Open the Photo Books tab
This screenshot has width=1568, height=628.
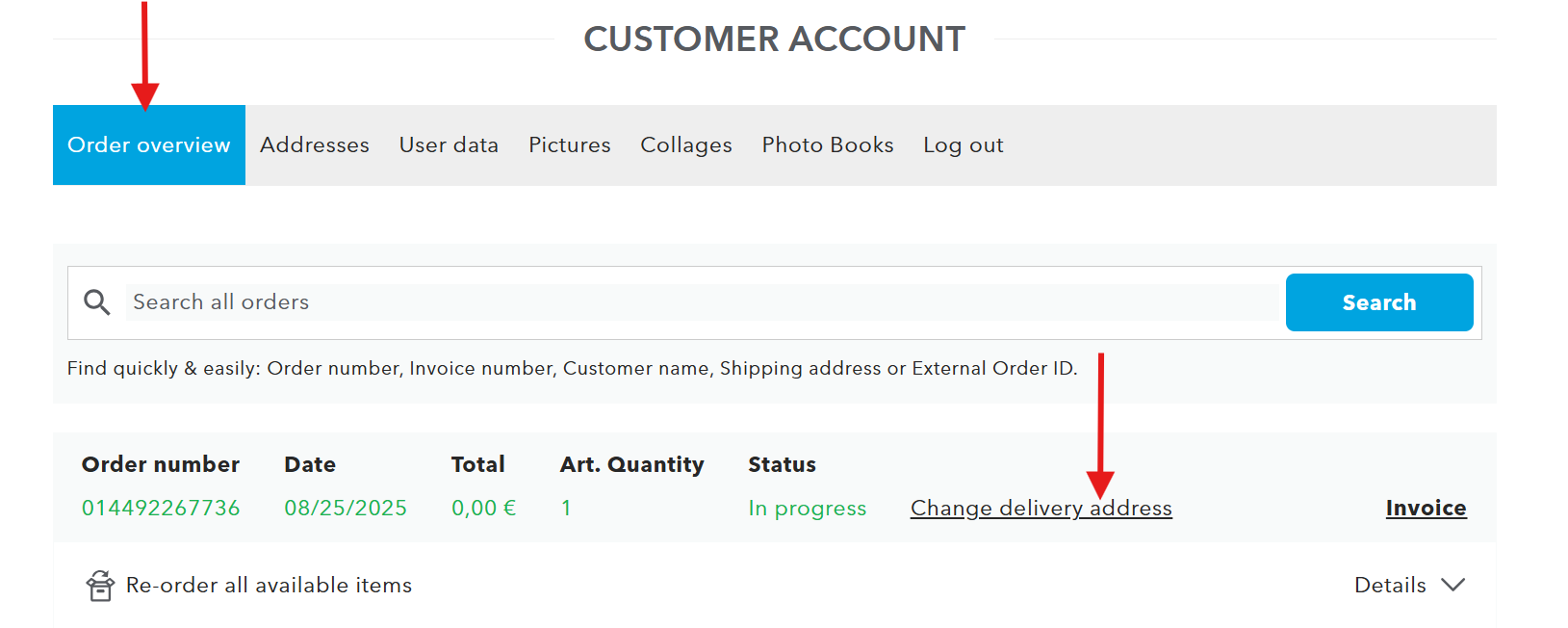(x=828, y=145)
